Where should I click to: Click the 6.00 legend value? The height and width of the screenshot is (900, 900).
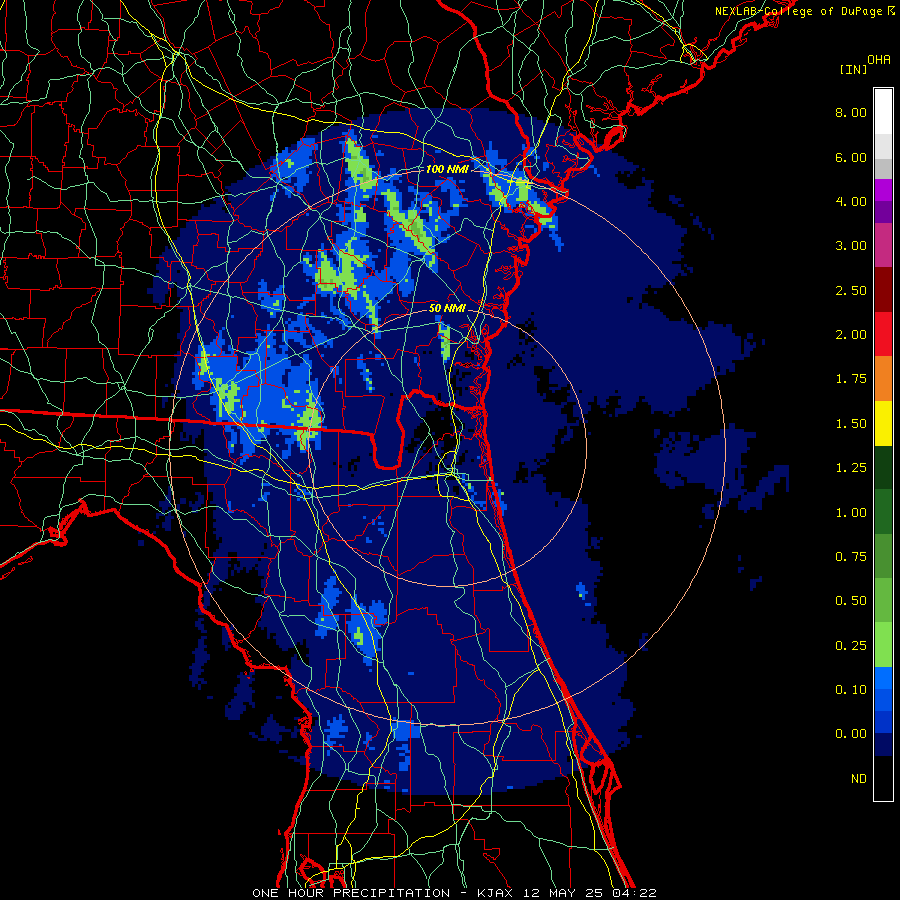851,157
